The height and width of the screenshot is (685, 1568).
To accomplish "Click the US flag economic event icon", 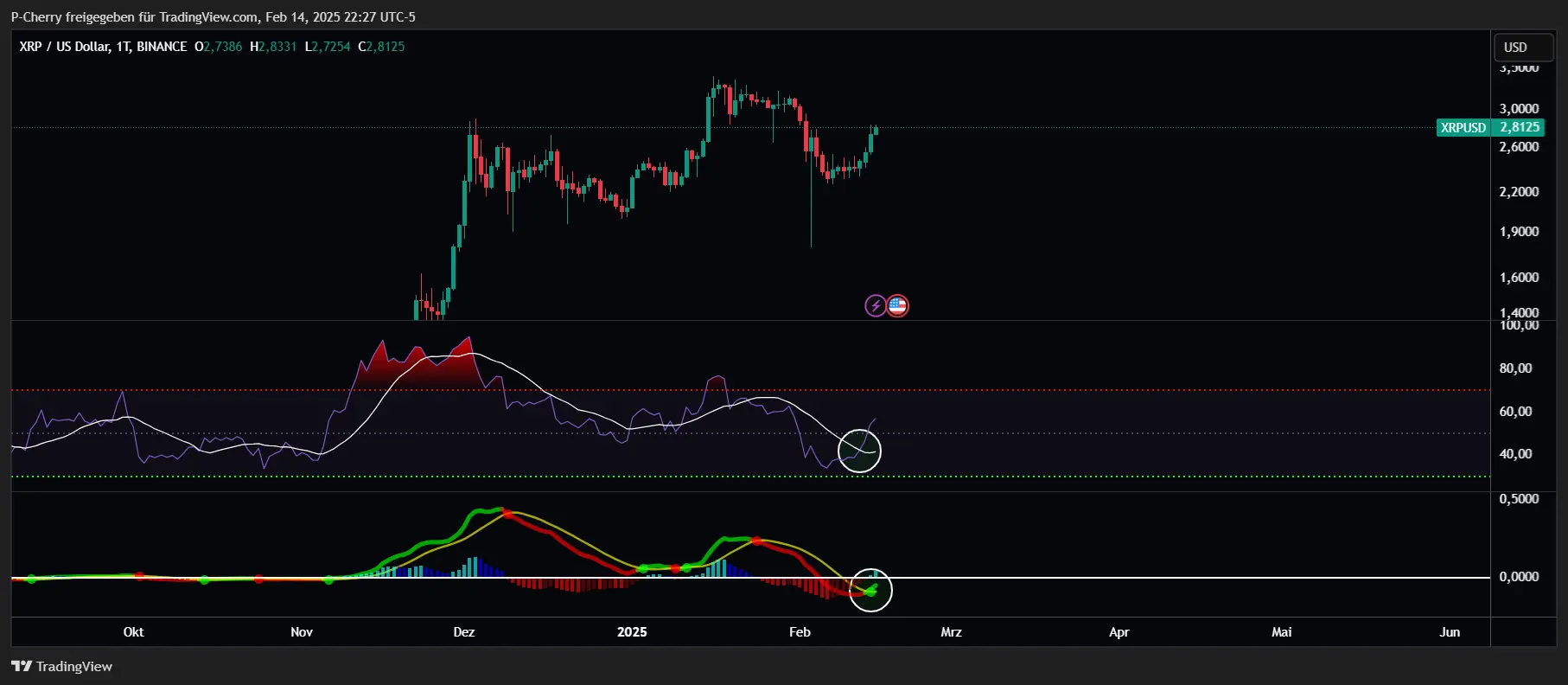I will [x=898, y=305].
